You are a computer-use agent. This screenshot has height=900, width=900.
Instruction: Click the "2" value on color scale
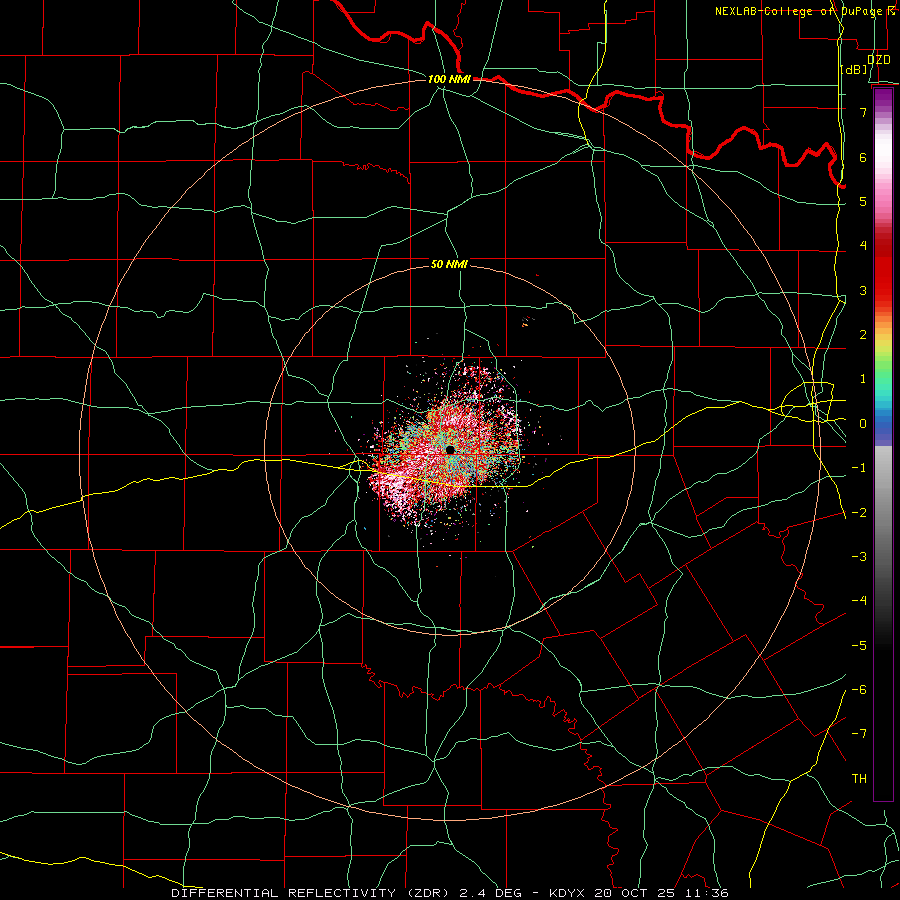pyautogui.click(x=863, y=335)
